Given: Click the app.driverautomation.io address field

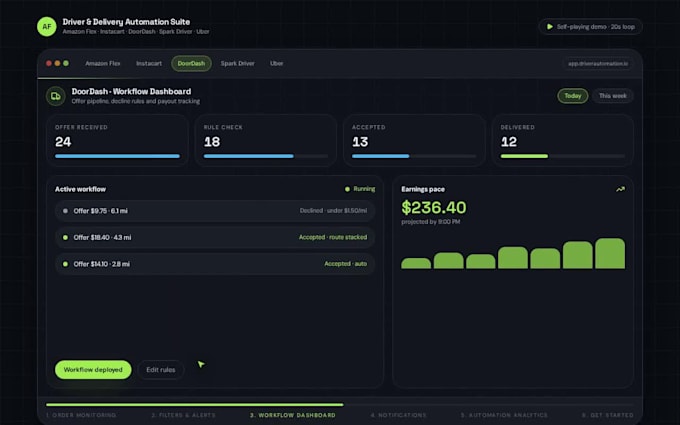Looking at the screenshot, I should pos(598,64).
